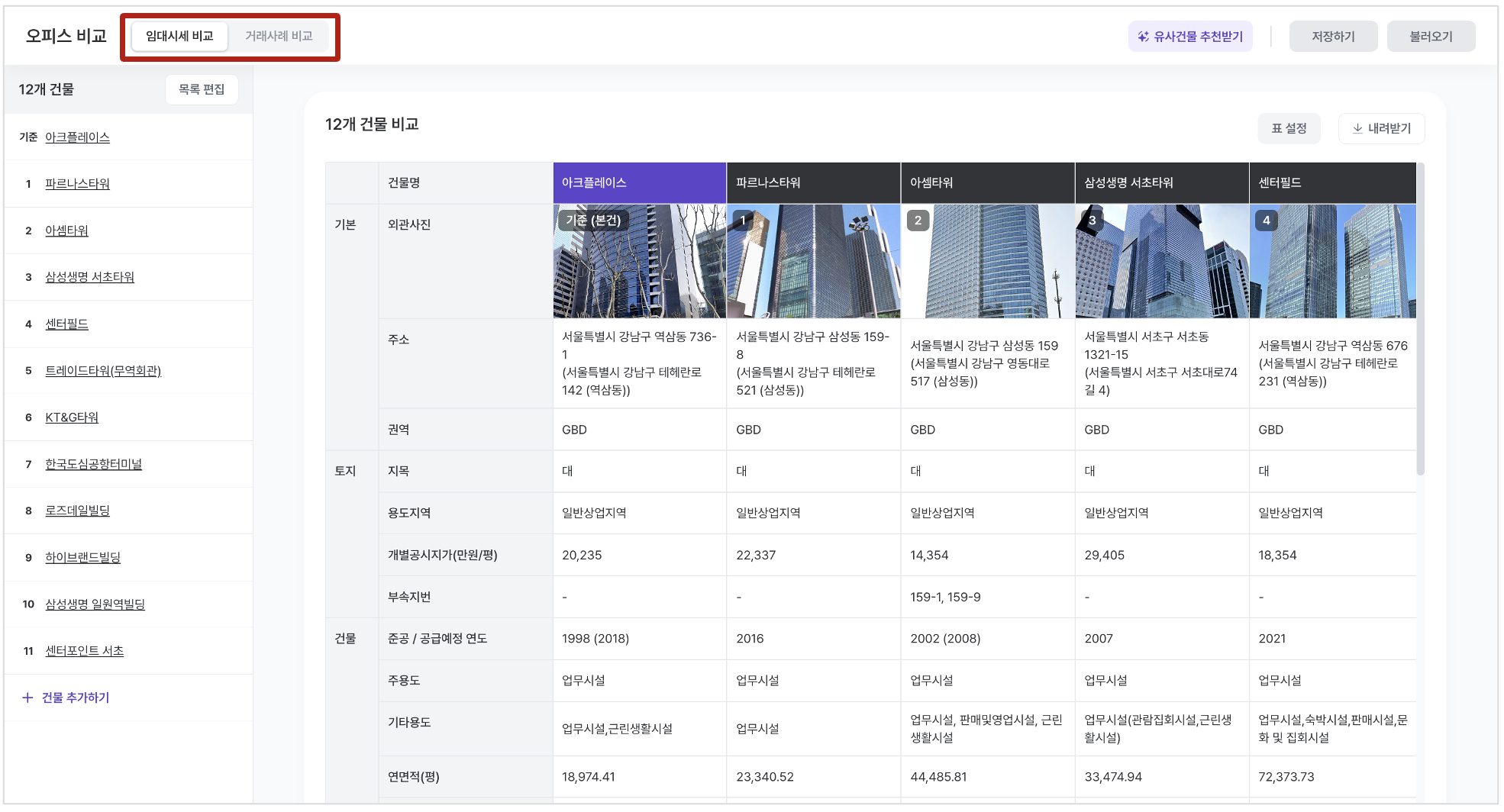The image size is (1504, 812).
Task: Click the download icon on 내려받기
Action: (1357, 129)
